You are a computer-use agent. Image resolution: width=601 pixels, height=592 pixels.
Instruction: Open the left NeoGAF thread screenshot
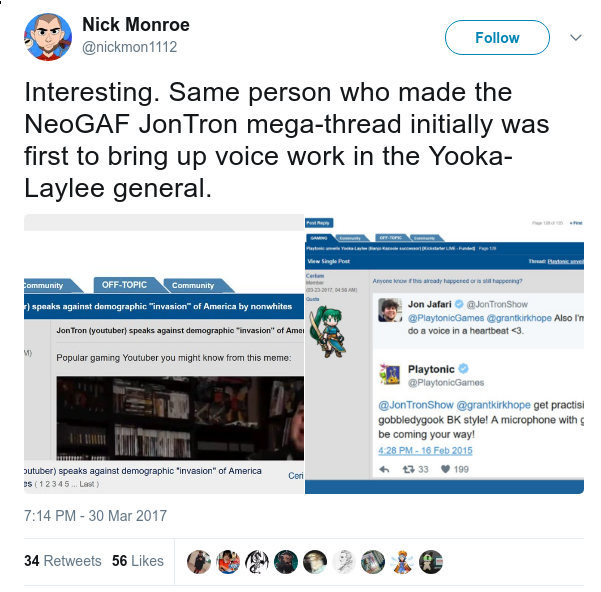coord(164,354)
